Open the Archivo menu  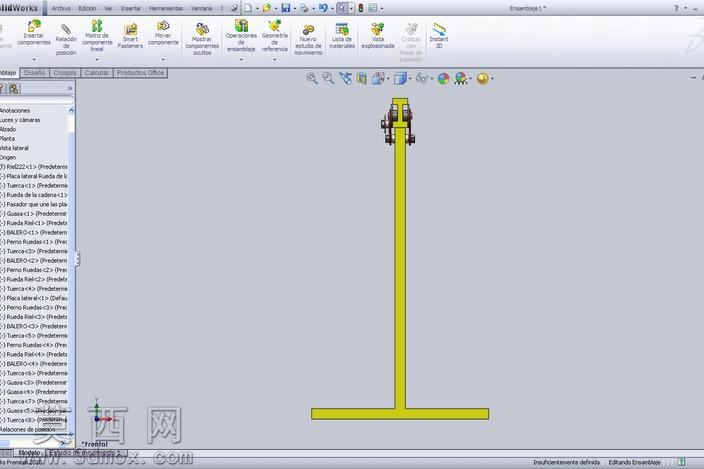pos(61,9)
